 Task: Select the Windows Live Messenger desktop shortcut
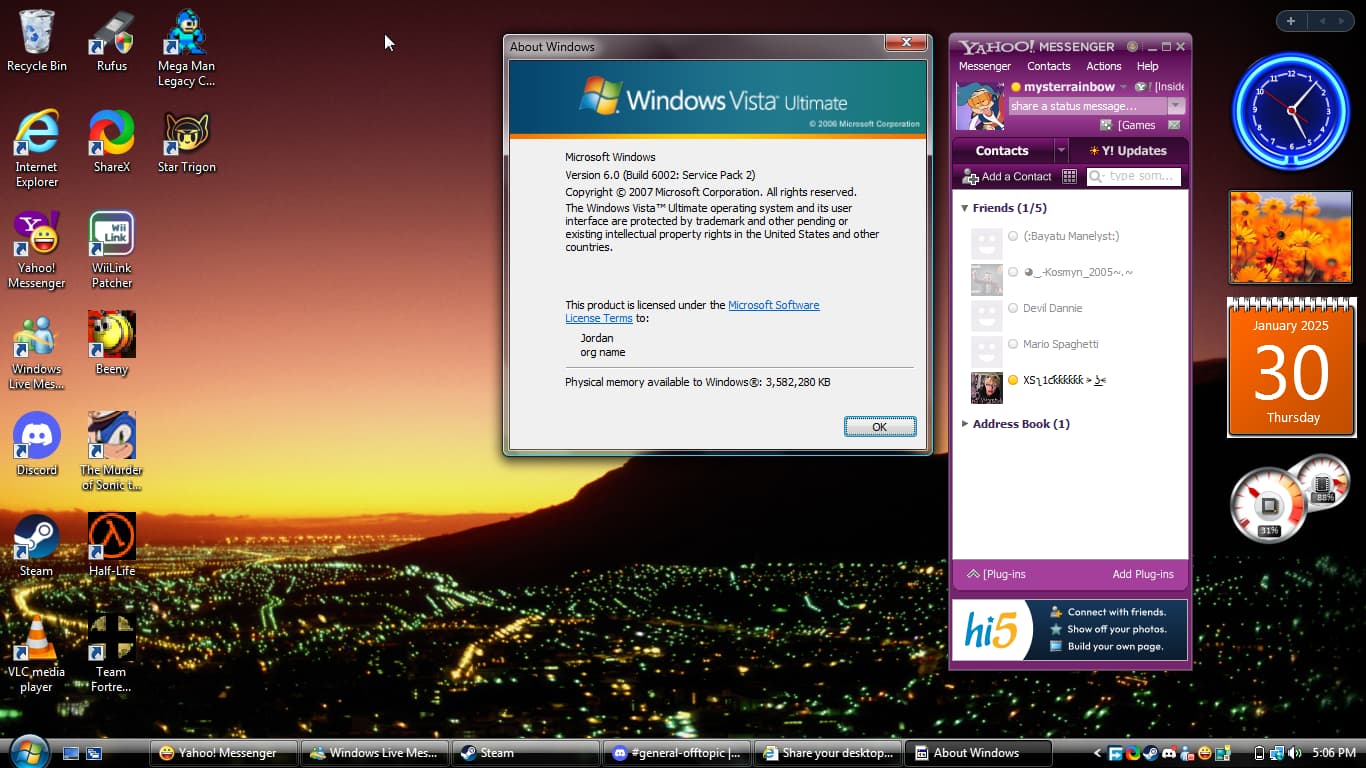pos(37,351)
